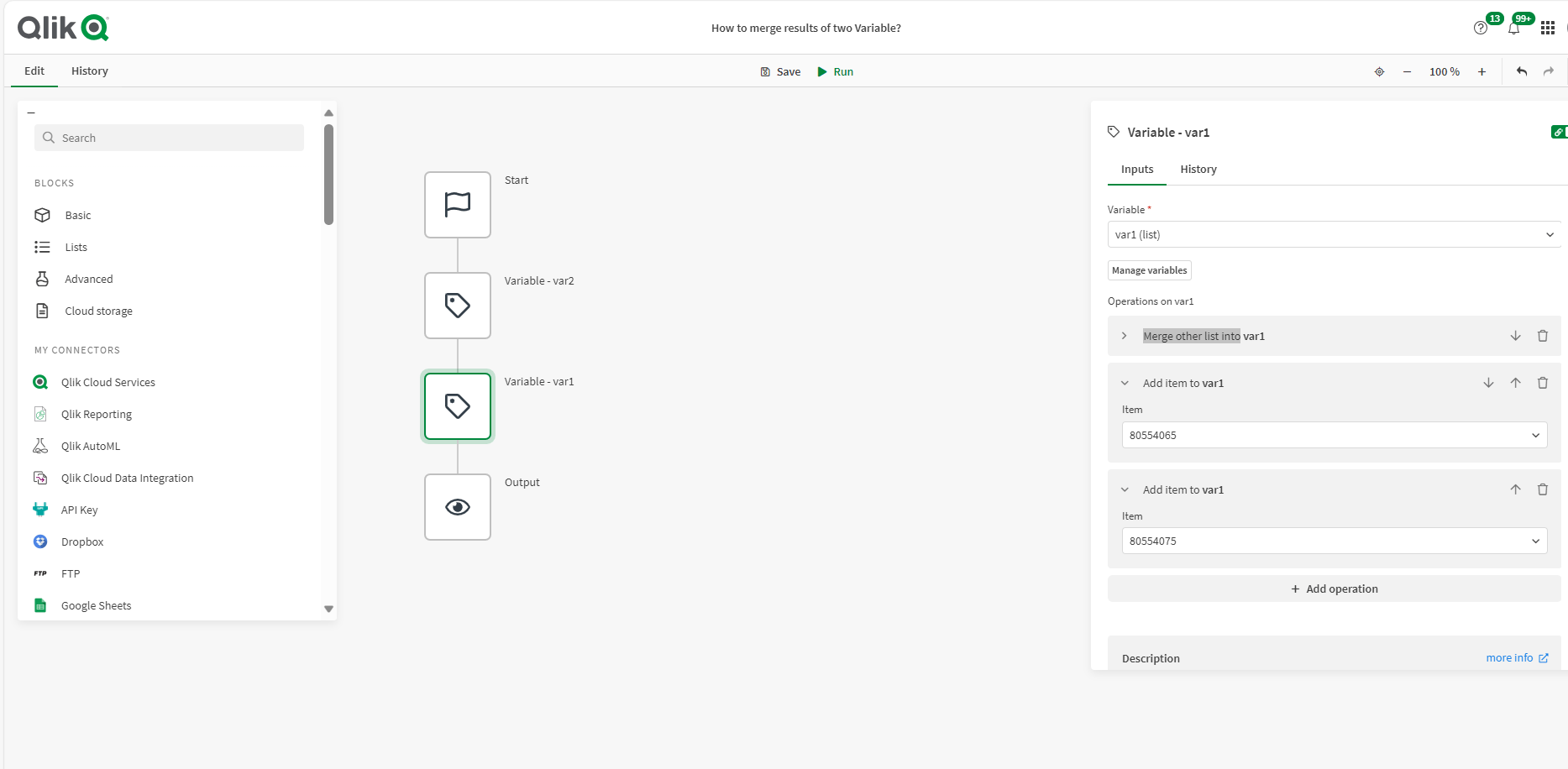The height and width of the screenshot is (769, 1568).
Task: Click the blocks panel scroll down arrow
Action: click(328, 609)
